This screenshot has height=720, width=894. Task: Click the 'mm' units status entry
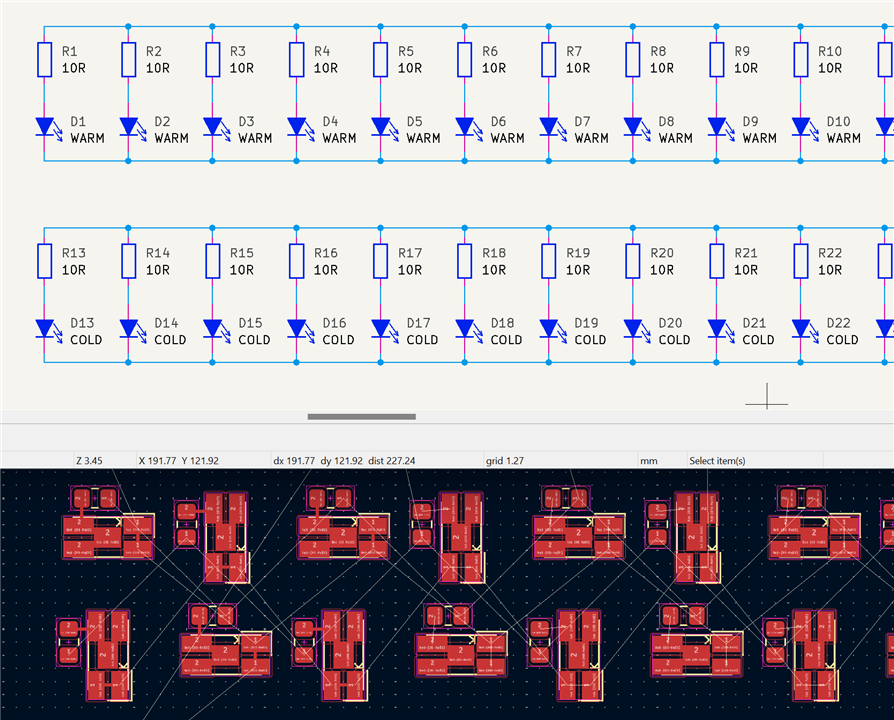(x=649, y=461)
